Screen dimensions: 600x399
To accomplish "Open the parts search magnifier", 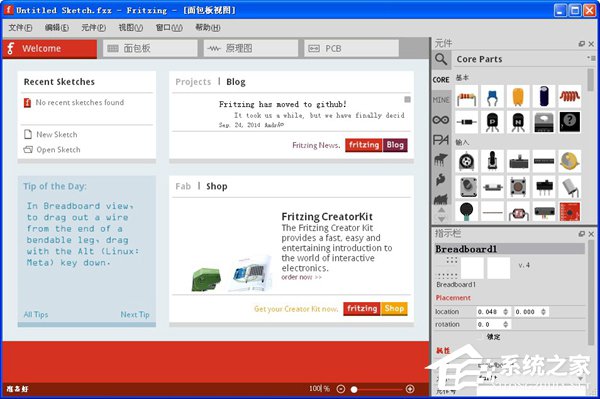I will pyautogui.click(x=441, y=59).
